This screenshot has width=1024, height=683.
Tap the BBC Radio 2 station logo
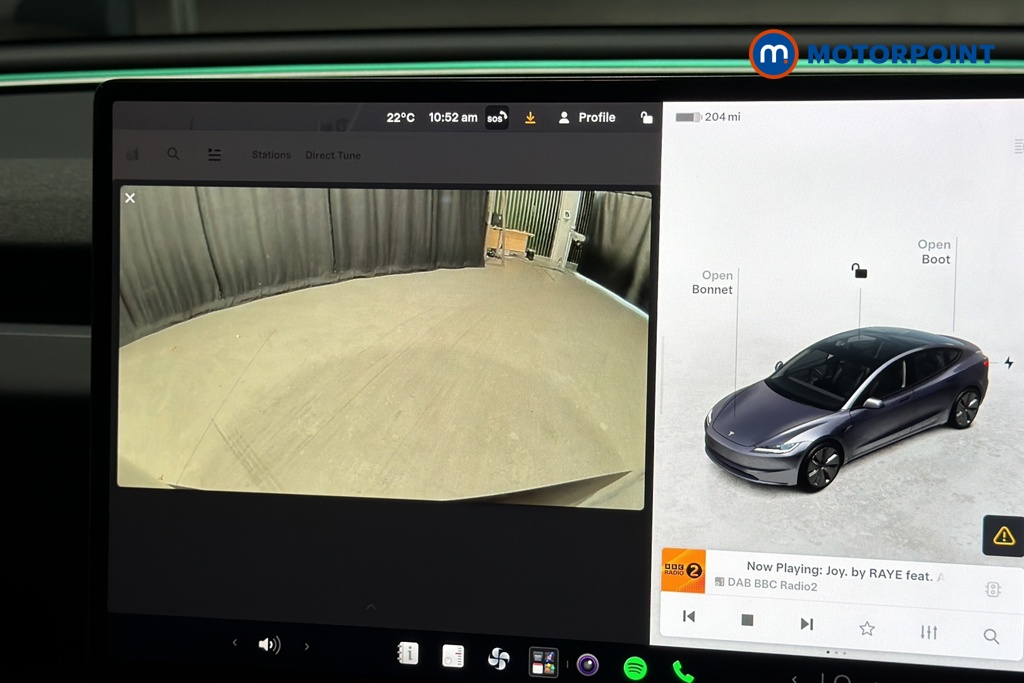(683, 571)
